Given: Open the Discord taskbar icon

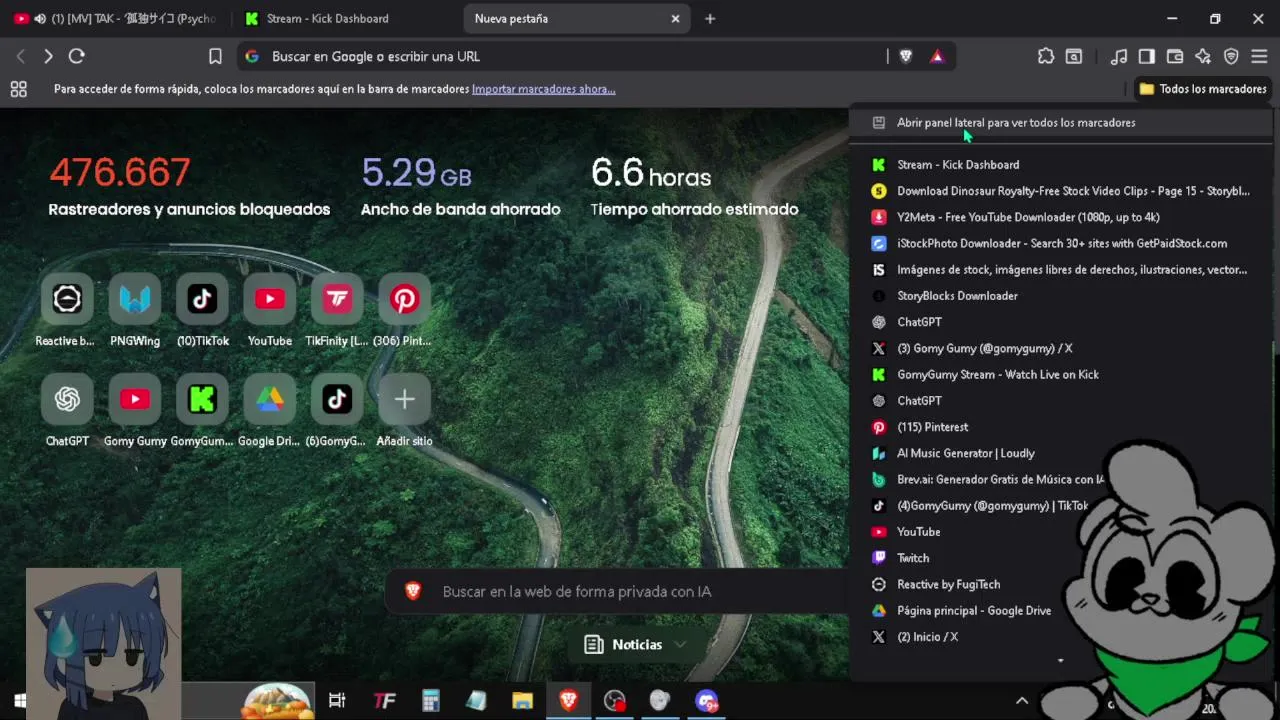Looking at the screenshot, I should coord(706,701).
